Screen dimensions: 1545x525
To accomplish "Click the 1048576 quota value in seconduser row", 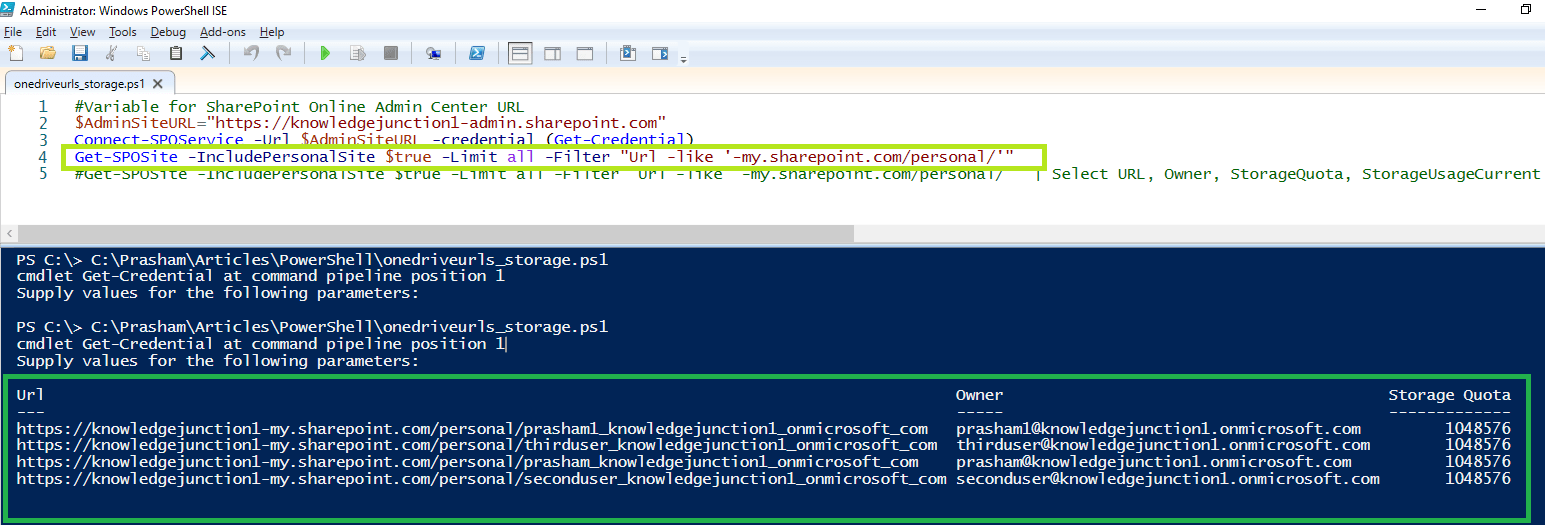I will click(x=1478, y=479).
